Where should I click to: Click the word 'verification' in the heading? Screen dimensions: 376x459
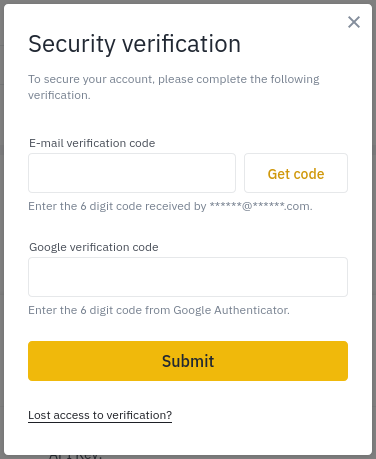coord(181,44)
